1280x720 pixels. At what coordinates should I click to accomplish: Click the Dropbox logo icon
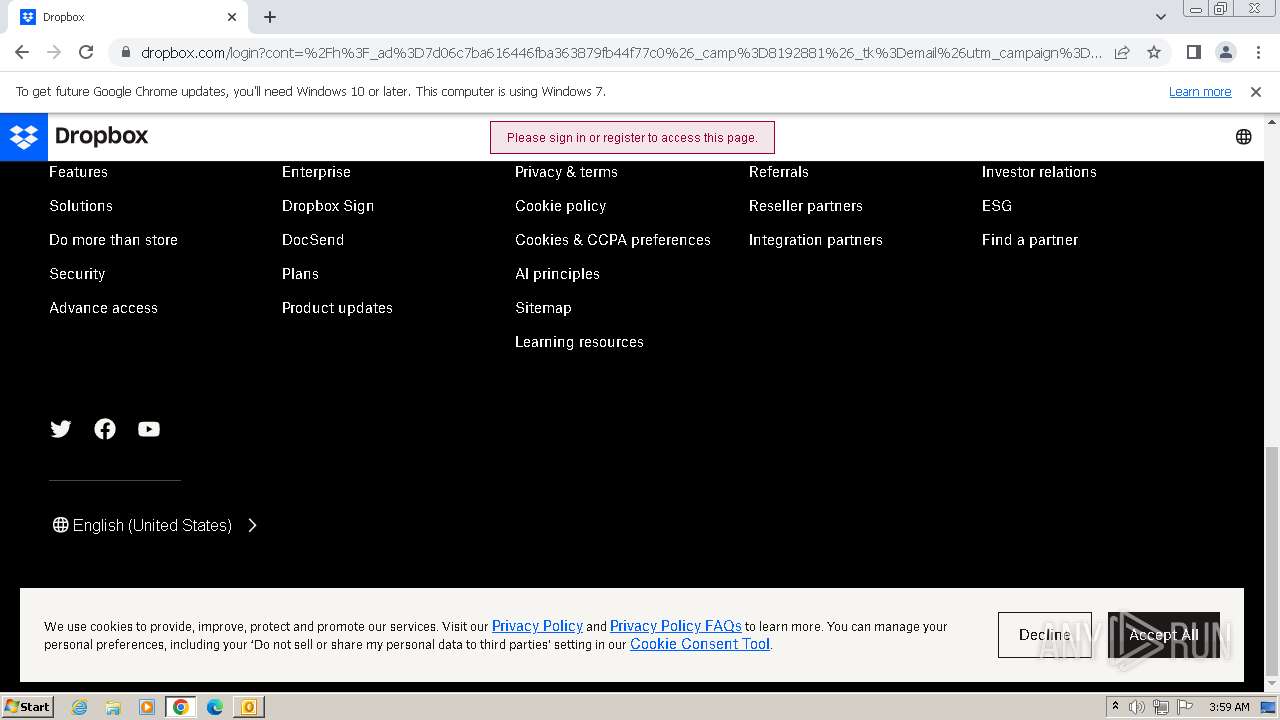(x=24, y=137)
